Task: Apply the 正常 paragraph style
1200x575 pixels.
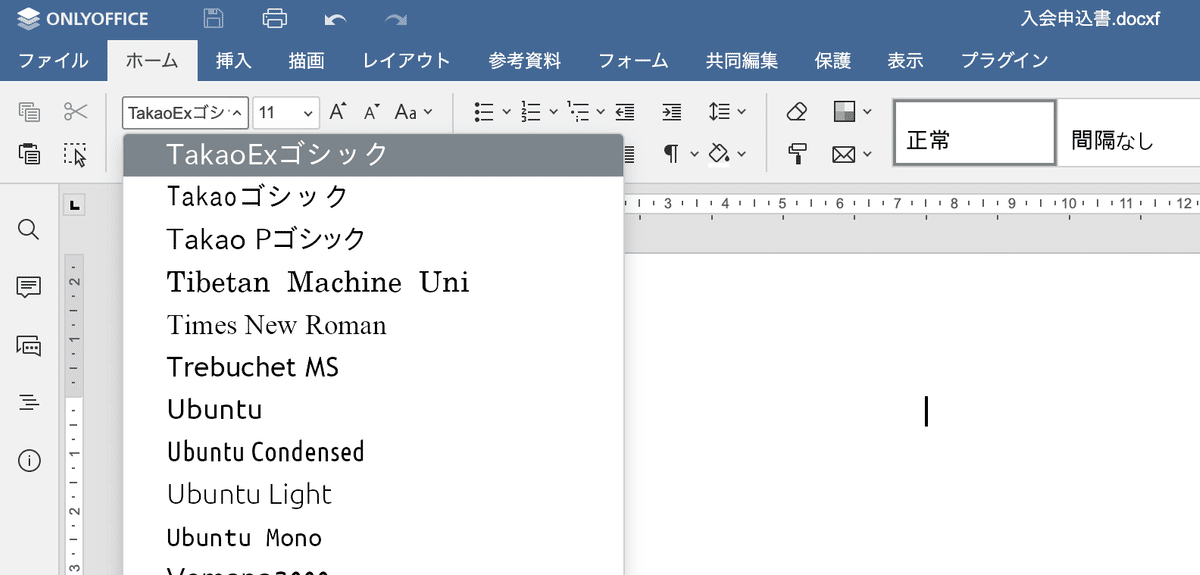Action: point(974,133)
